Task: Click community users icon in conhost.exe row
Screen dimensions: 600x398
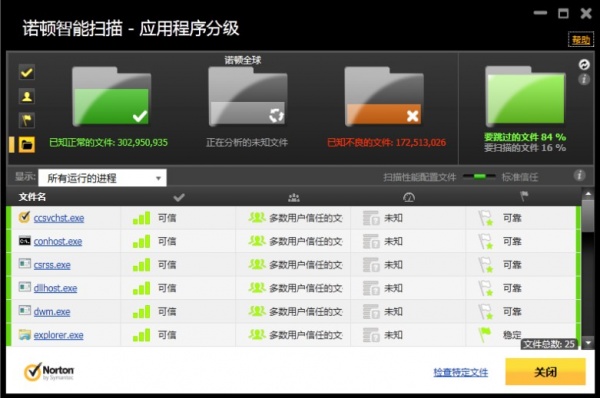Action: coord(257,241)
